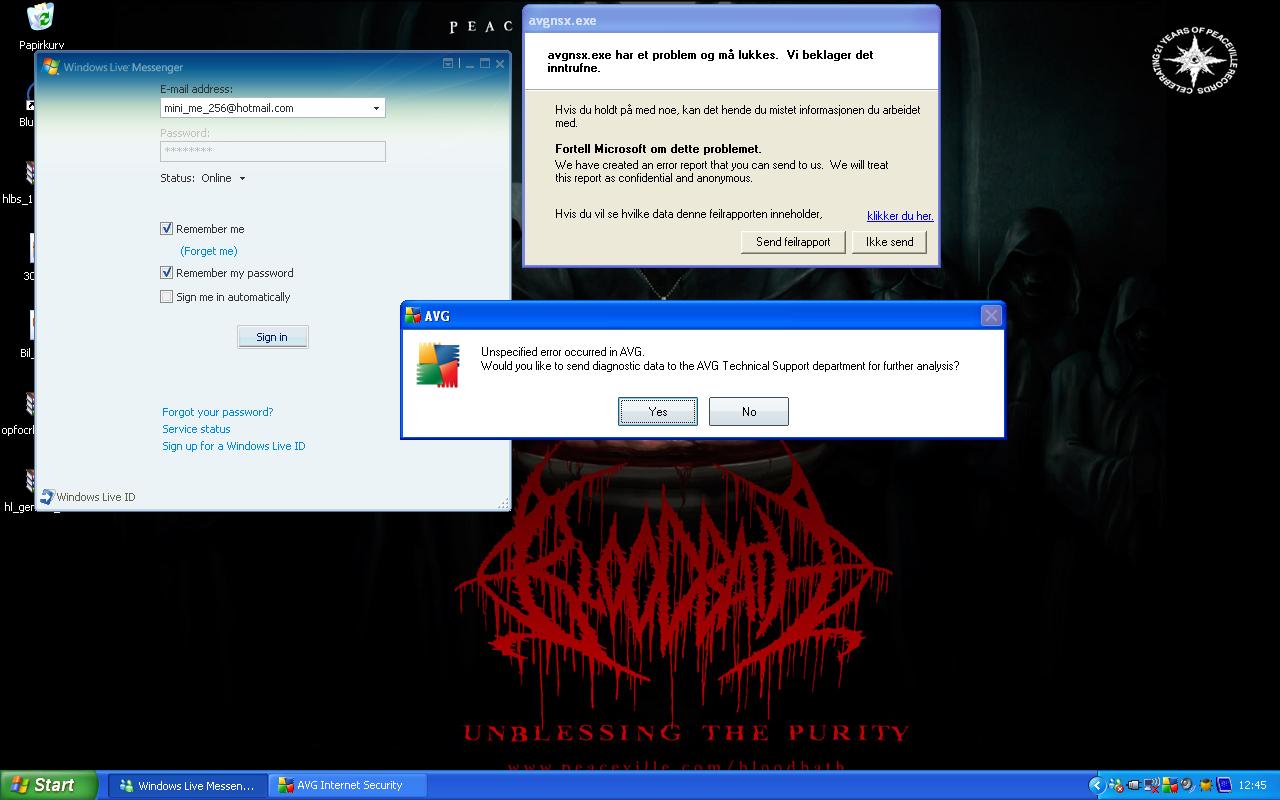Expand the e-mail address dropdown arrow
1280x800 pixels.
coord(376,108)
